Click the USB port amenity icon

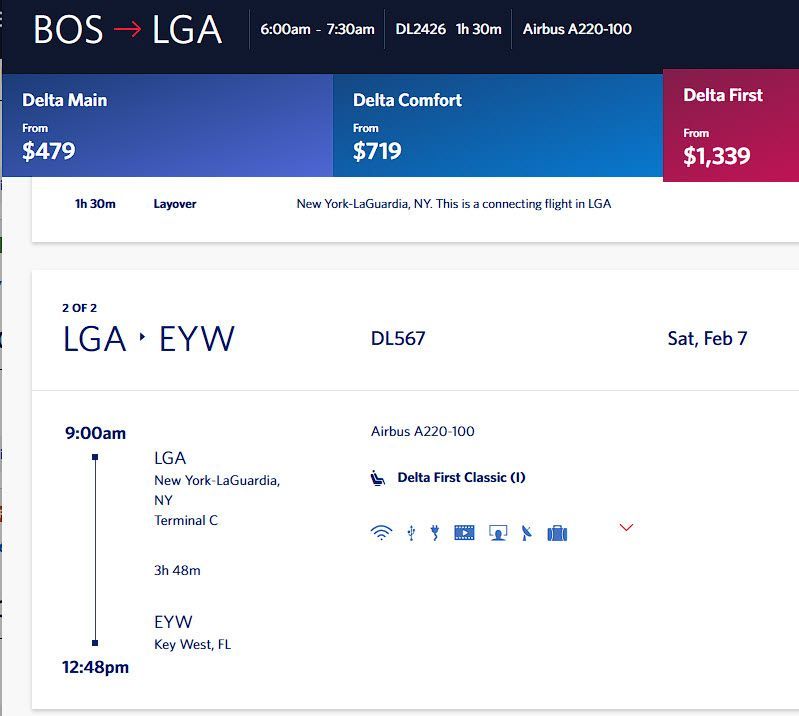coord(411,533)
